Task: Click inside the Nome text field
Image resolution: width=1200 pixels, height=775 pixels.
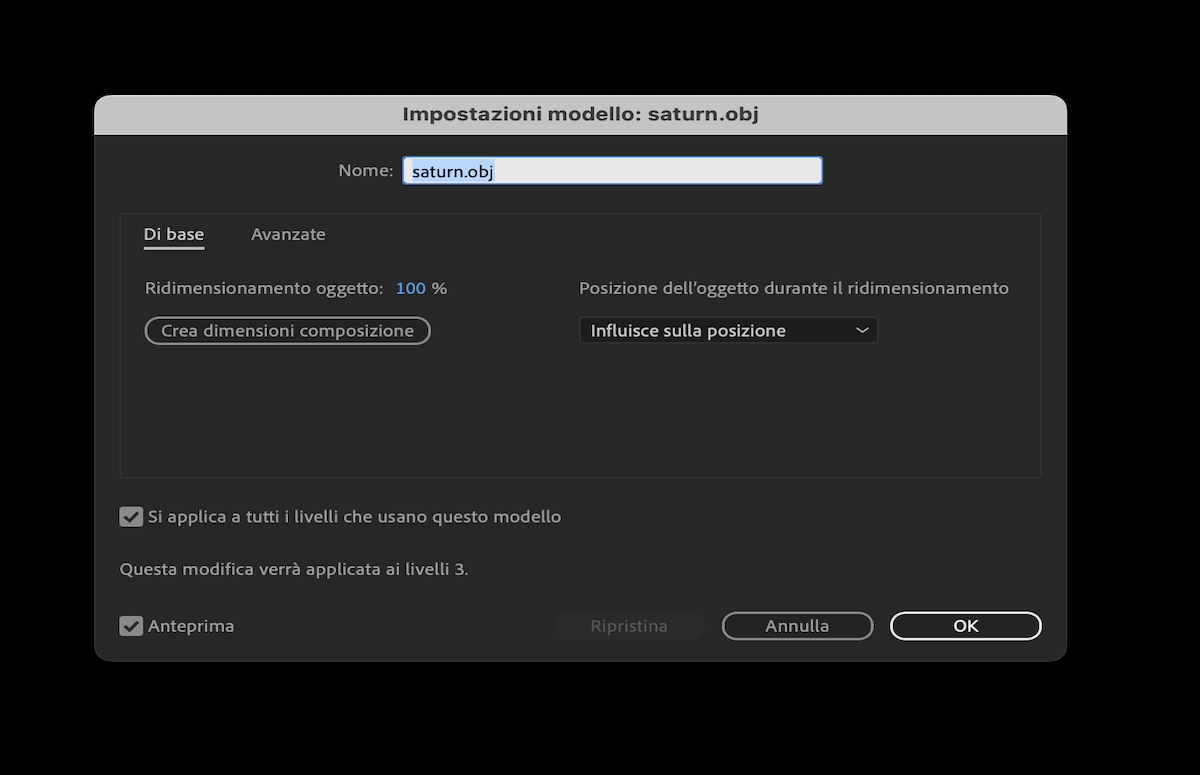Action: [612, 170]
